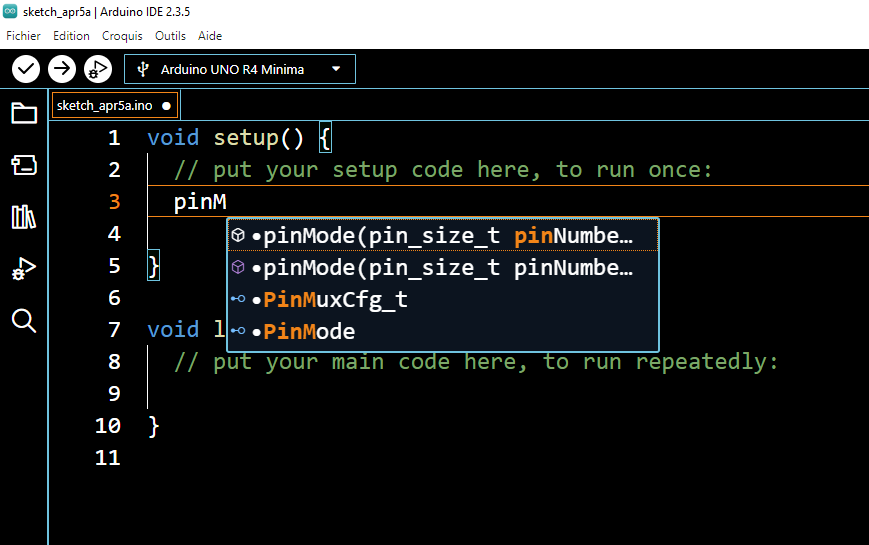Click the Upload arrow button
Viewport: 869px width, 545px height.
[x=62, y=69]
